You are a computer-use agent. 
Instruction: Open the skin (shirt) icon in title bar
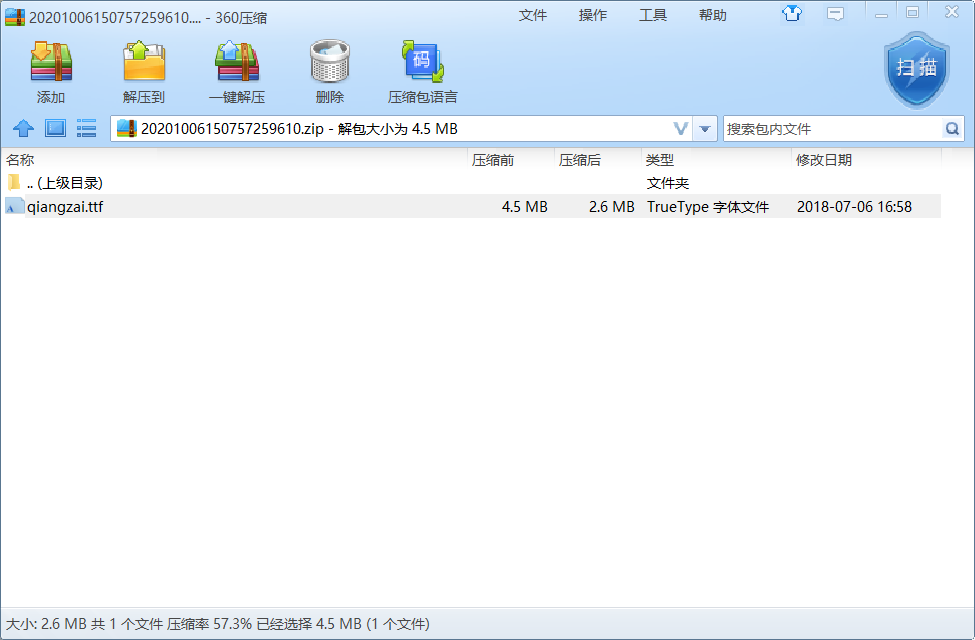point(792,14)
